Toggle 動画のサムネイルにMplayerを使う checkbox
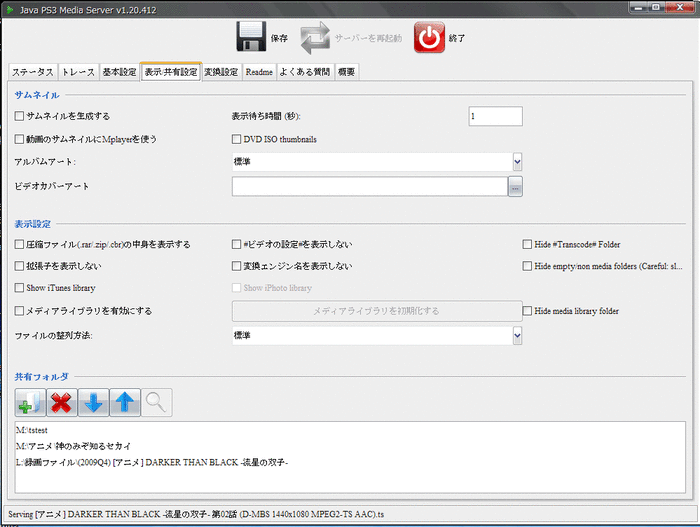700x527 pixels. [19, 139]
